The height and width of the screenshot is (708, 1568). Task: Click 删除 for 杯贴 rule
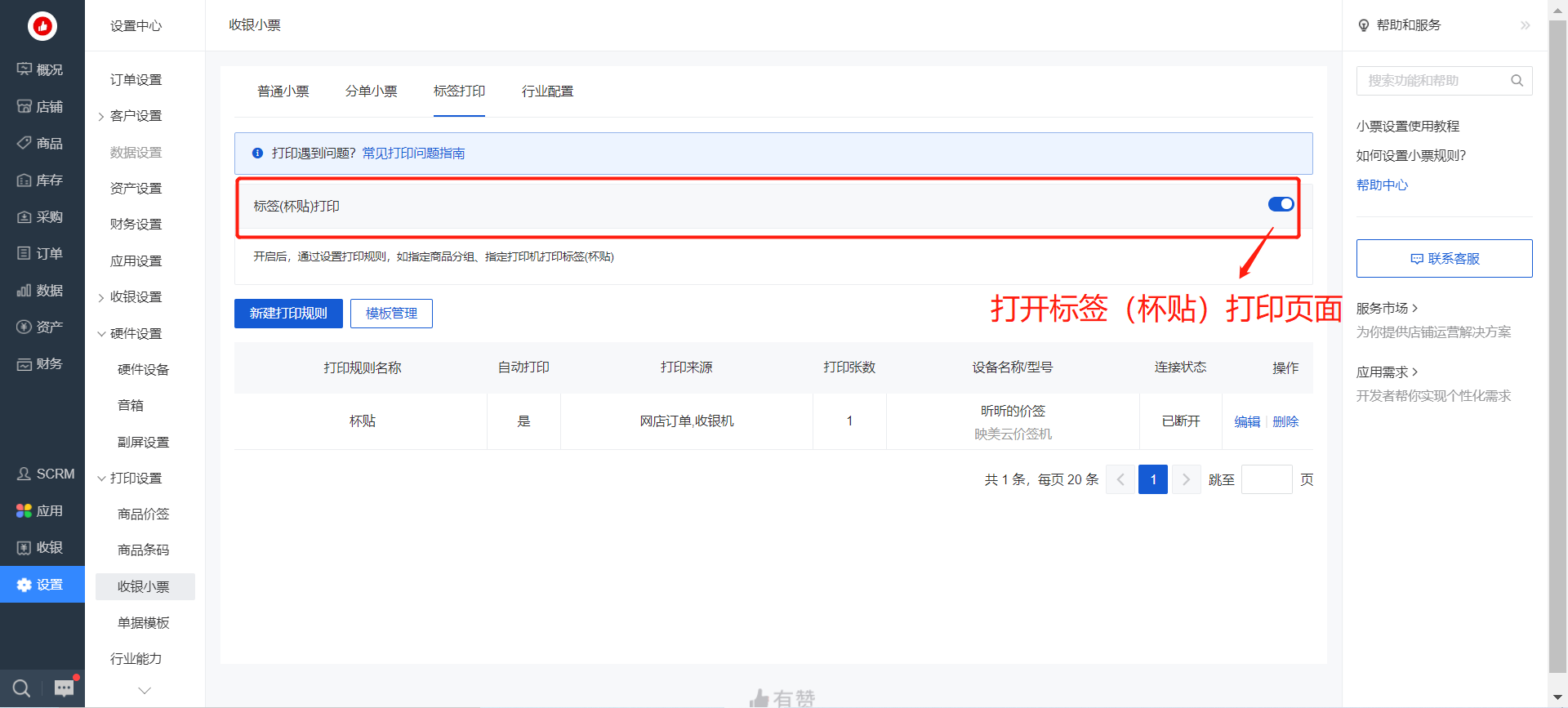point(1285,421)
